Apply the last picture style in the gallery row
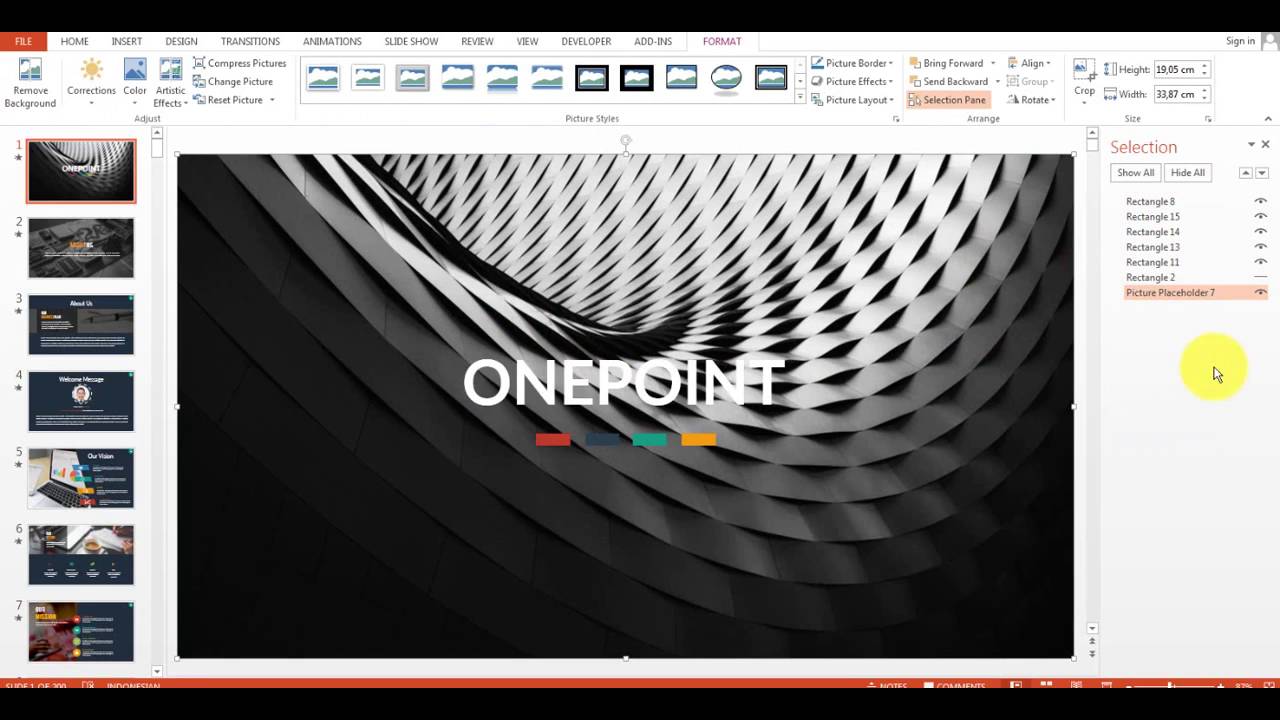Viewport: 1280px width, 720px height. point(771,77)
